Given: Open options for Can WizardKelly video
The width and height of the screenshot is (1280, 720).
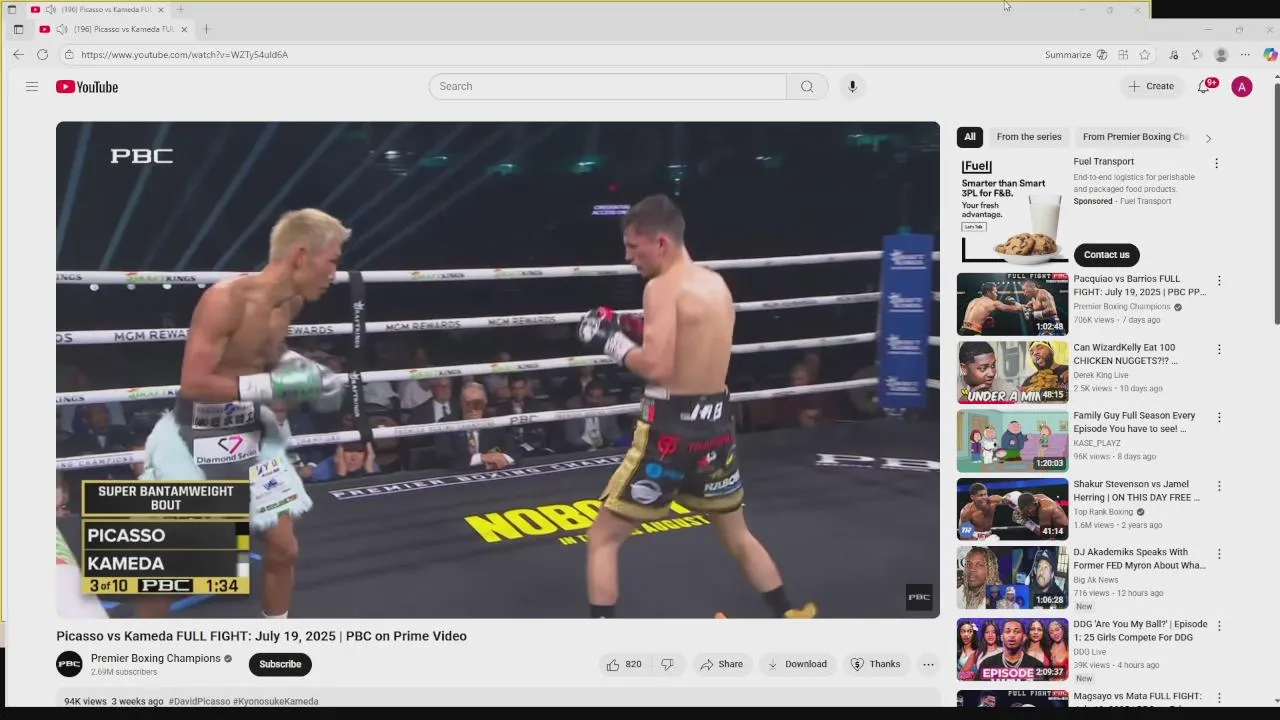Looking at the screenshot, I should coord(1218,349).
